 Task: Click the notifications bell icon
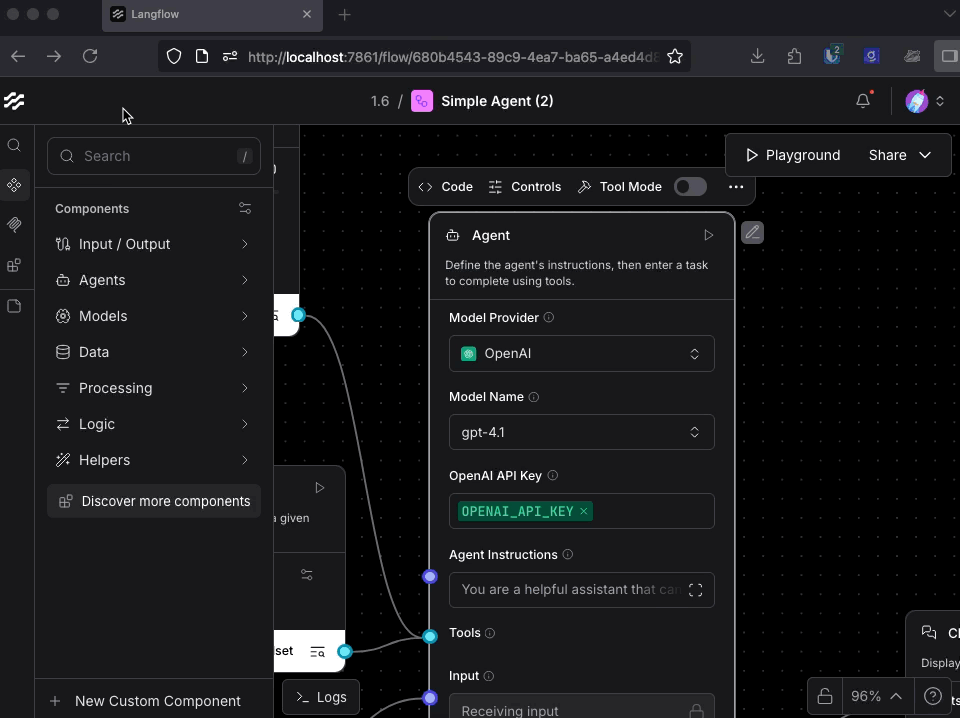(863, 101)
